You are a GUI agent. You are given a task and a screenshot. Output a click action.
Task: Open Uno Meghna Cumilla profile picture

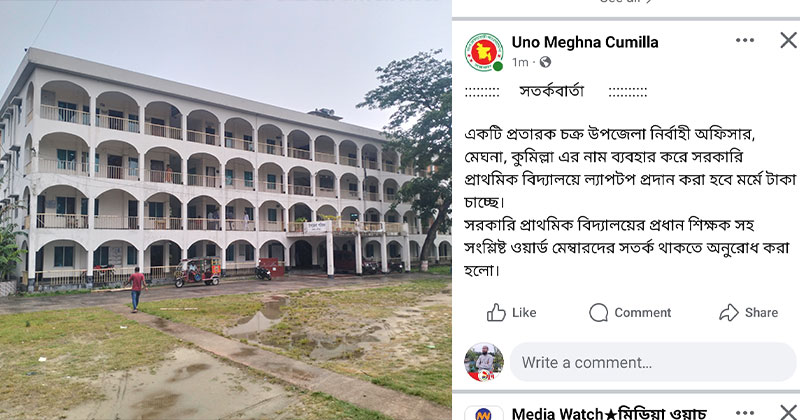484,52
